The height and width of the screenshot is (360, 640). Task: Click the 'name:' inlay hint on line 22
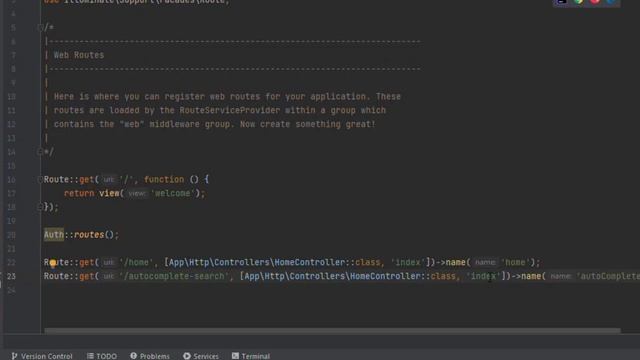(x=485, y=262)
